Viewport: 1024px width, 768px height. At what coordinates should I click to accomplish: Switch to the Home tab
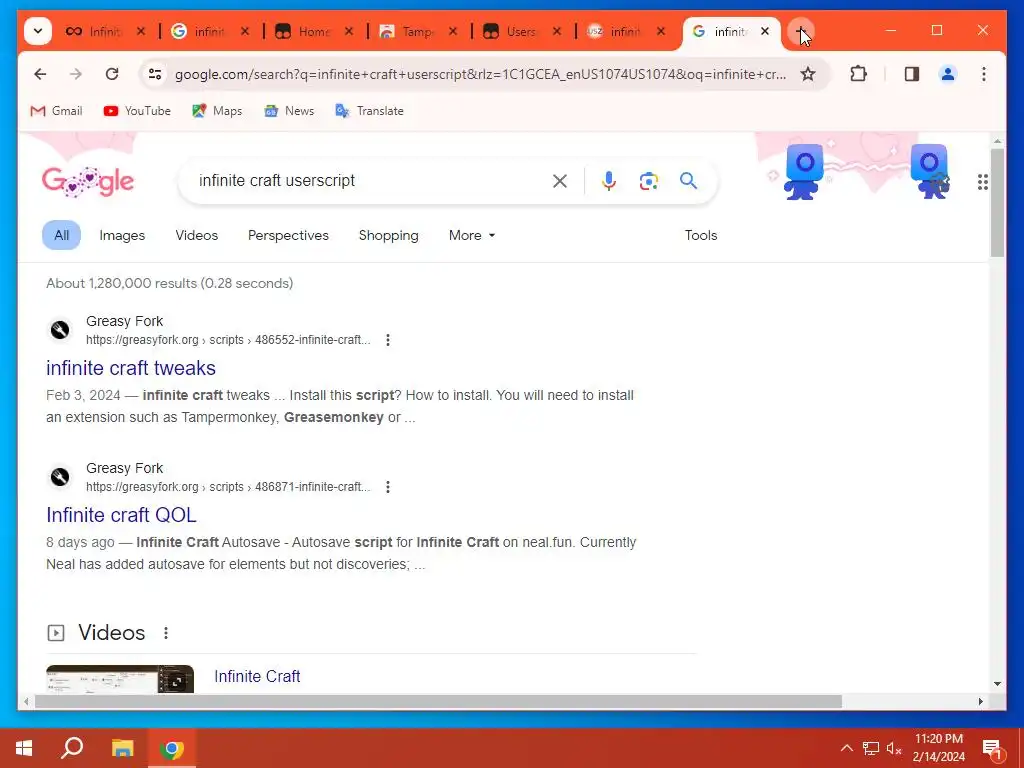pos(304,31)
